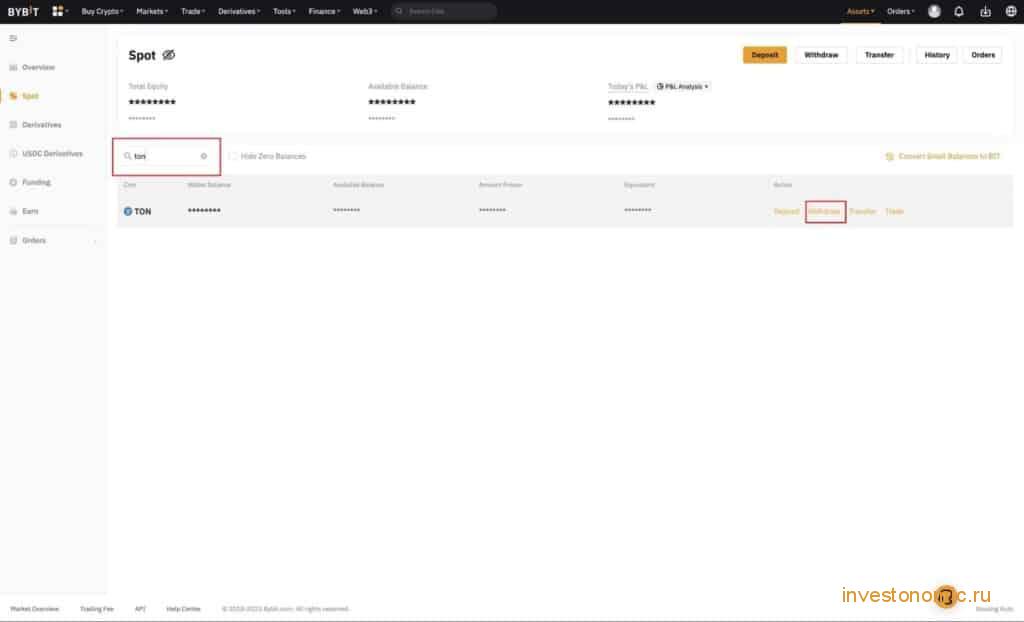Image resolution: width=1024 pixels, height=622 pixels.
Task: Open API footer link
Action: [x=140, y=609]
